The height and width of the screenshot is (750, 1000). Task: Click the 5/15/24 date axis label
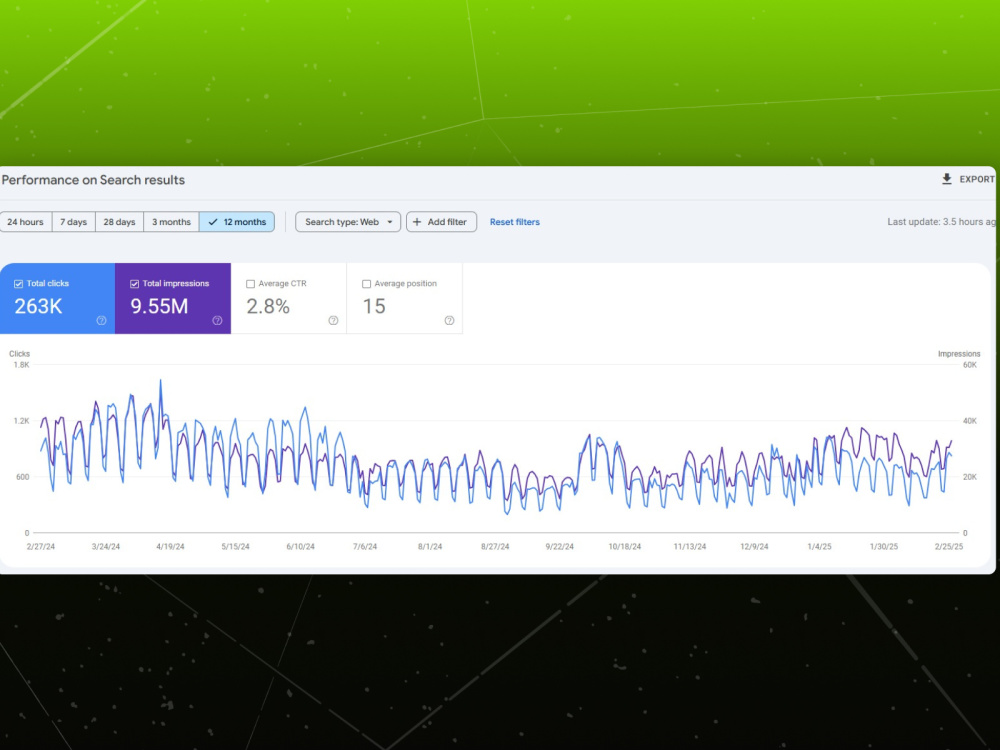click(235, 547)
